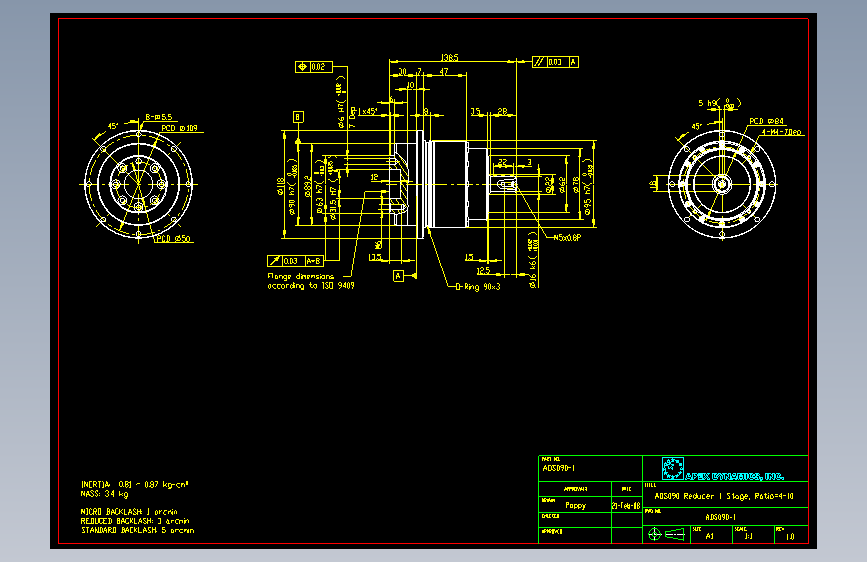Click the scale value 1:1

pyautogui.click(x=749, y=536)
